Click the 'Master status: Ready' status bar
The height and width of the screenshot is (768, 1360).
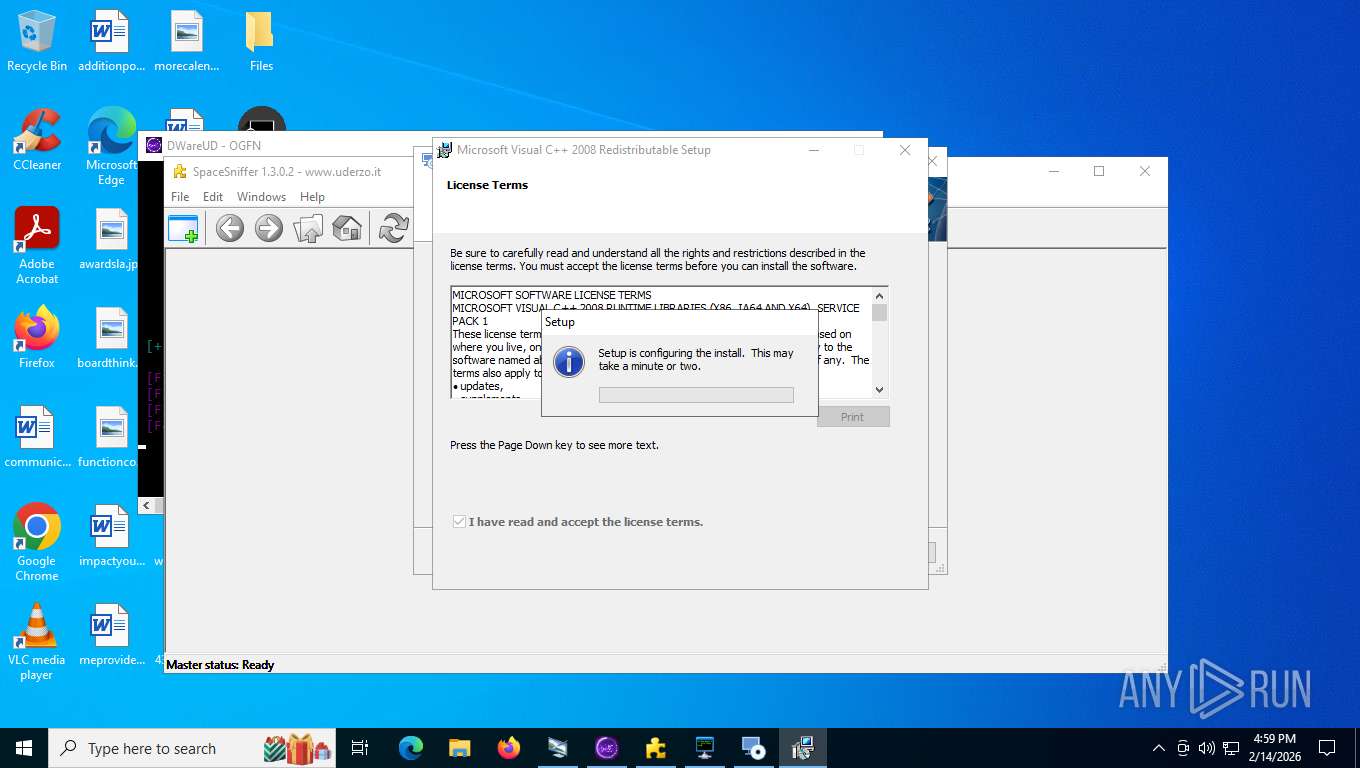220,664
